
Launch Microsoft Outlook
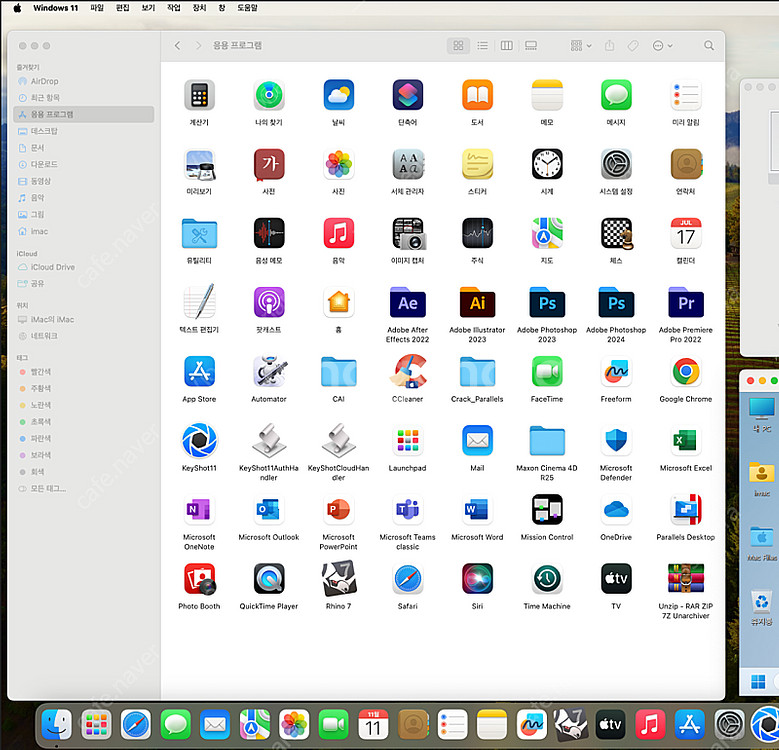click(269, 510)
